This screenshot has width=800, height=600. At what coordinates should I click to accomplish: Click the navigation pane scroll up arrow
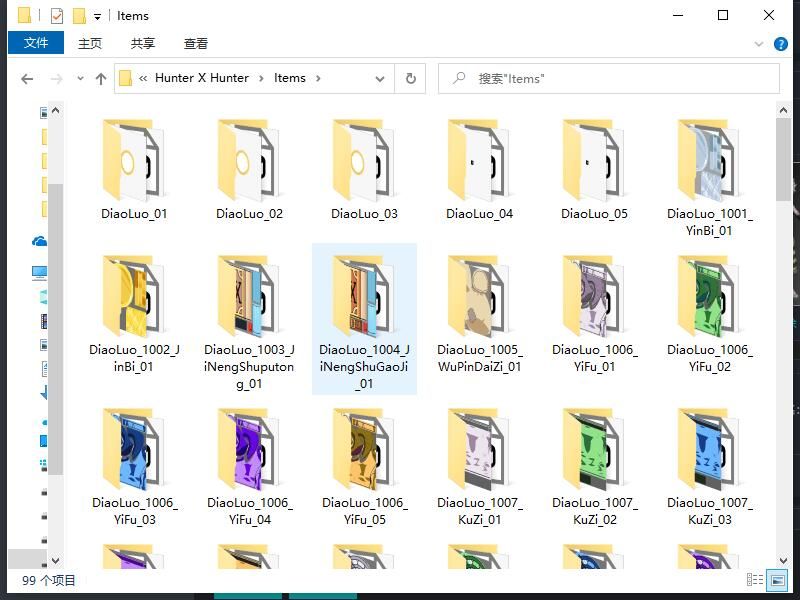click(x=56, y=110)
